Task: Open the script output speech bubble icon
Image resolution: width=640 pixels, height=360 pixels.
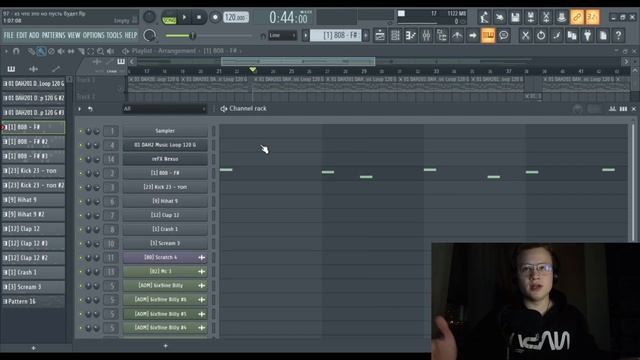Action: (504, 36)
